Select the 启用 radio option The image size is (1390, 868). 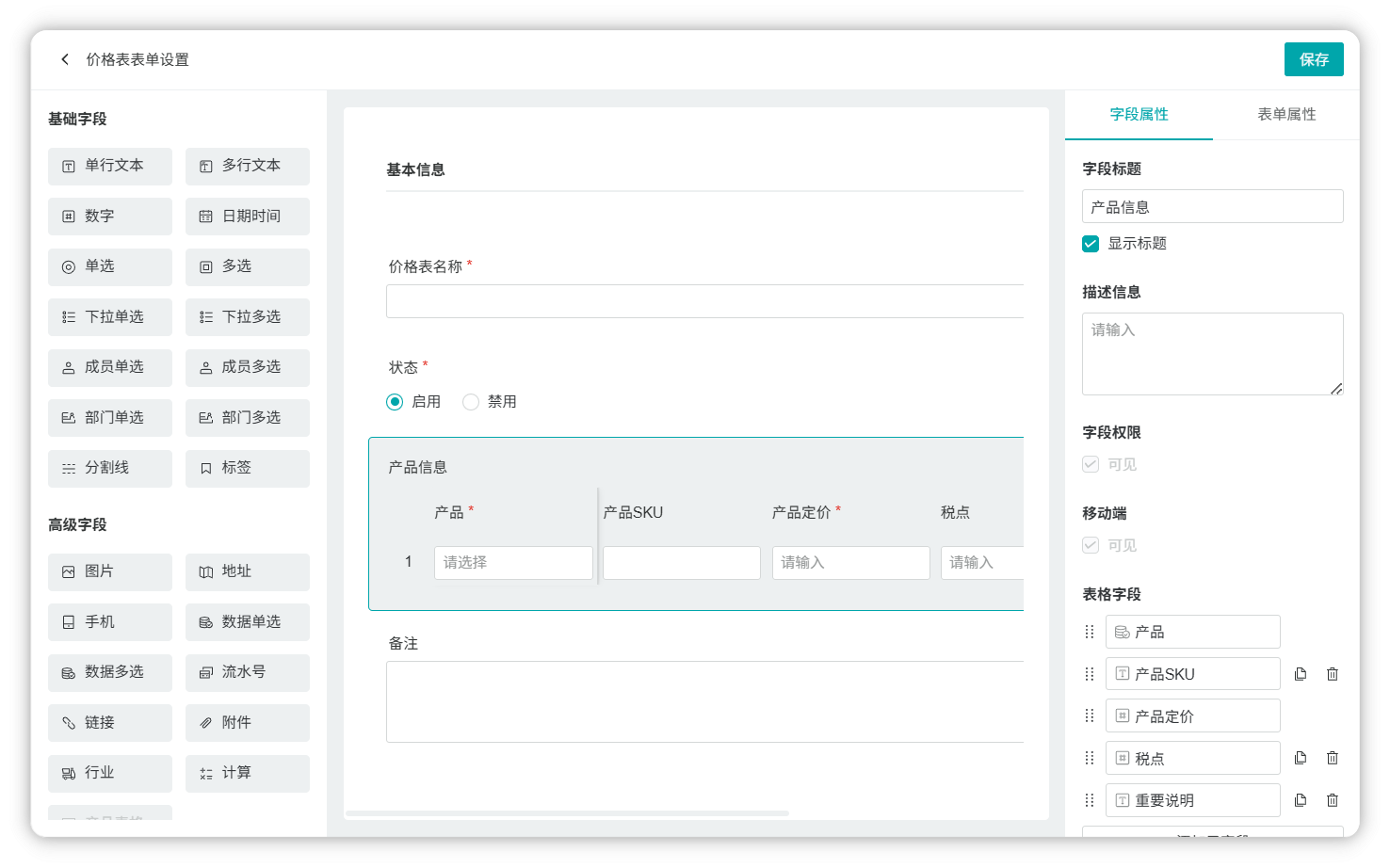[x=395, y=402]
